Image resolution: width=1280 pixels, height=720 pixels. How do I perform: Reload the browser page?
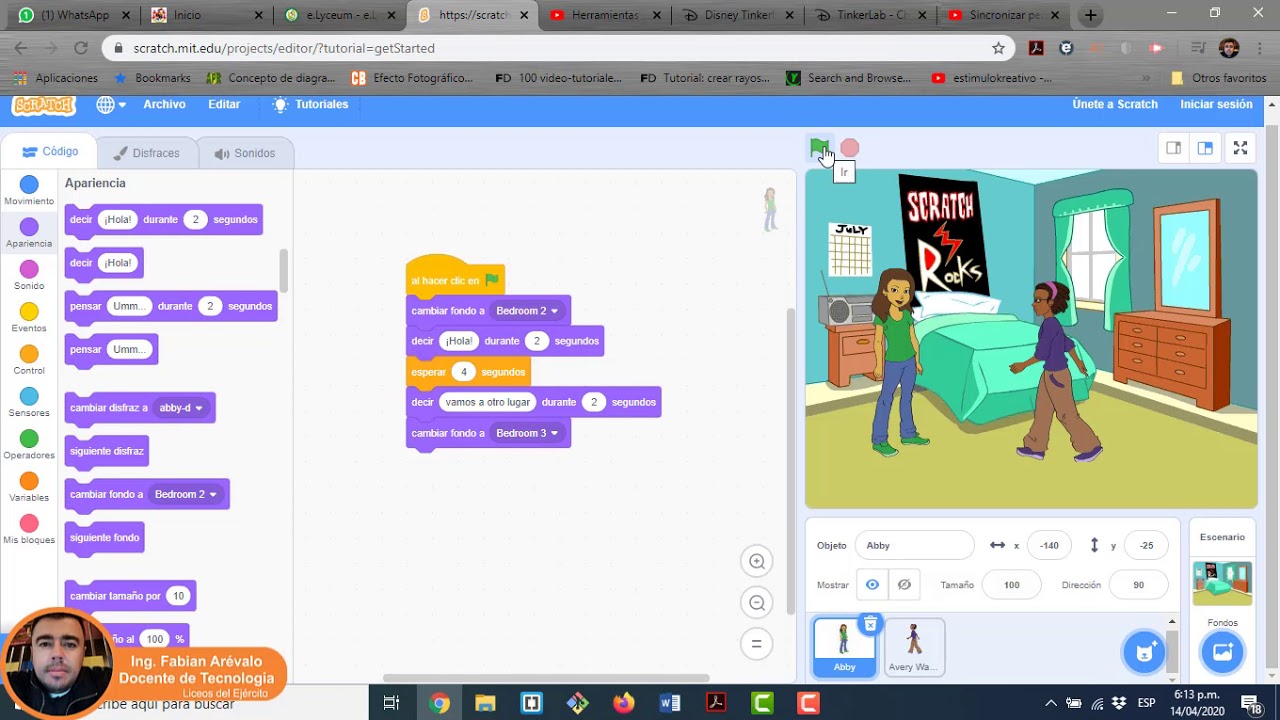pyautogui.click(x=82, y=48)
